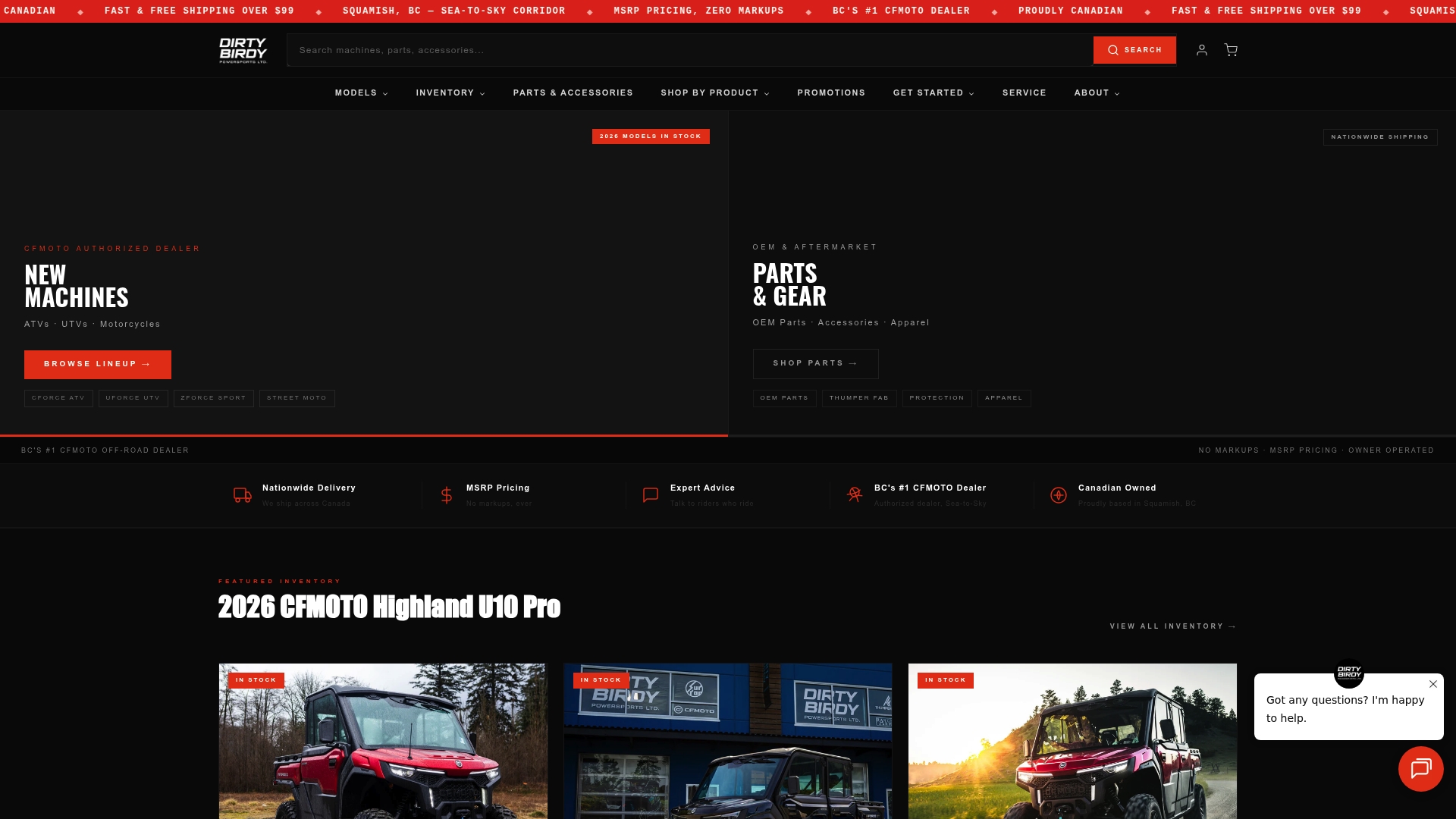The width and height of the screenshot is (1456, 819).
Task: Click the Parts & Gear heading
Action: click(x=789, y=284)
